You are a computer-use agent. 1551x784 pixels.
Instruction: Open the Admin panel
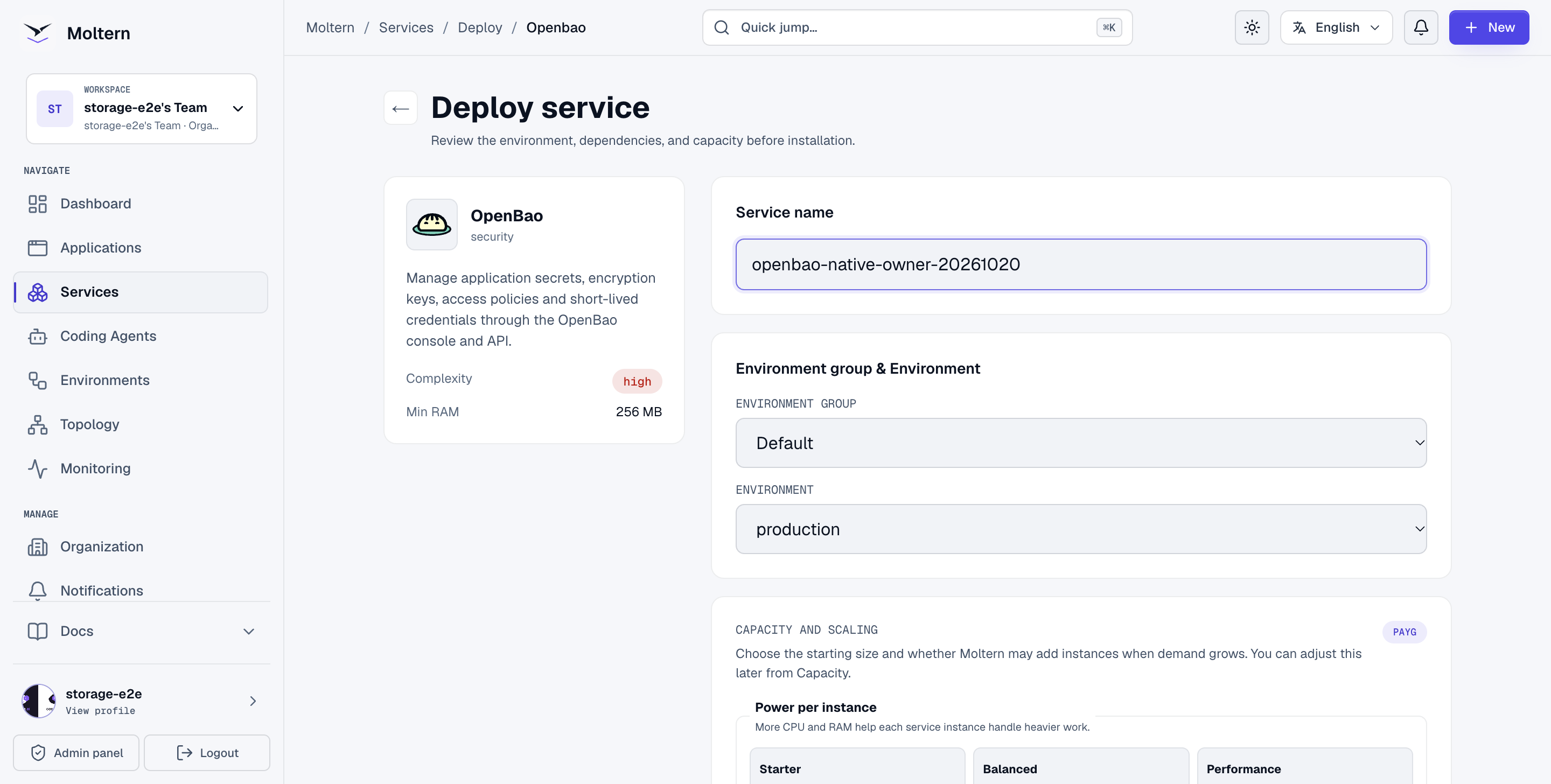[x=76, y=753]
